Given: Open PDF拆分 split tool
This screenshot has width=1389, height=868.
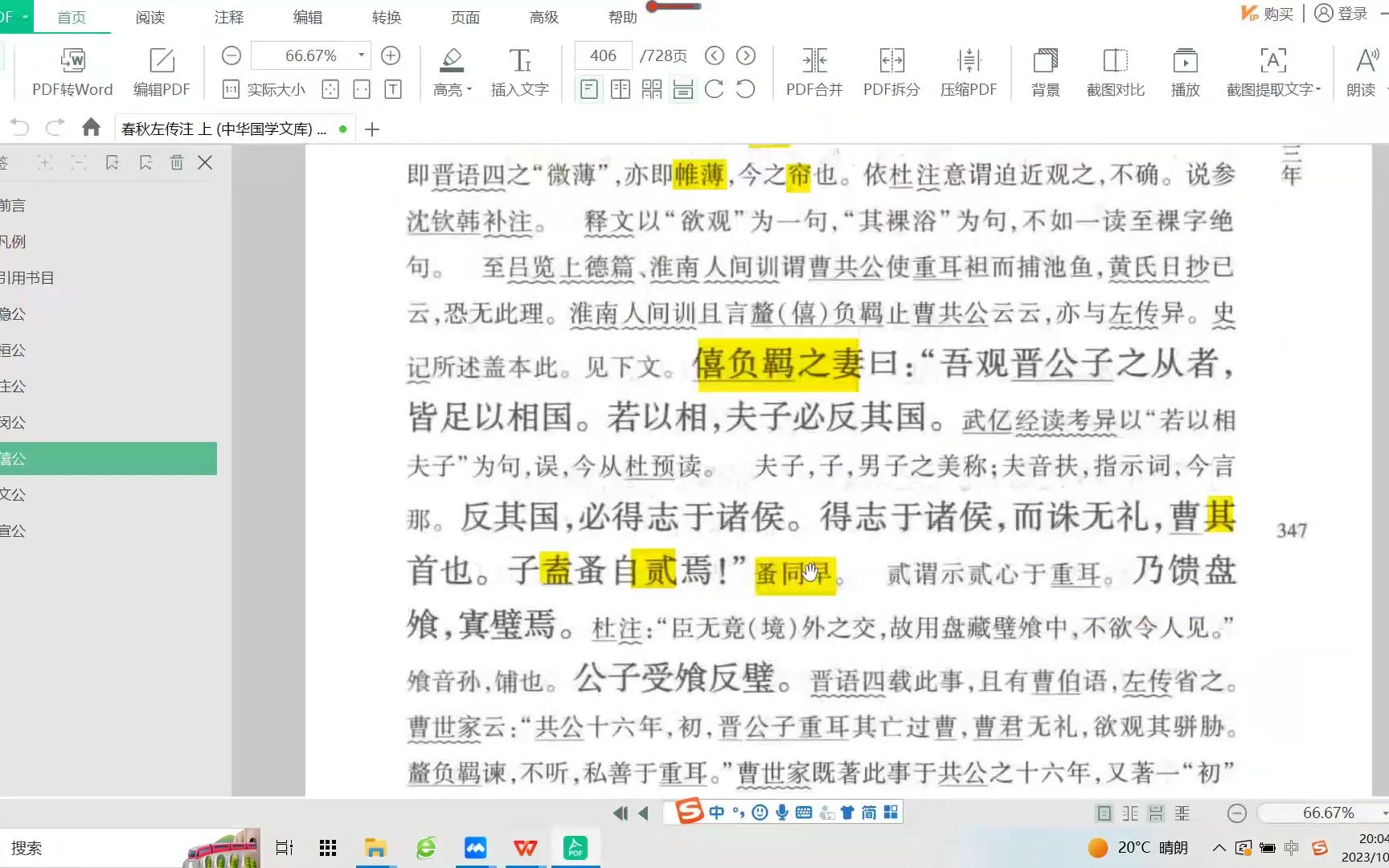Looking at the screenshot, I should (891, 72).
